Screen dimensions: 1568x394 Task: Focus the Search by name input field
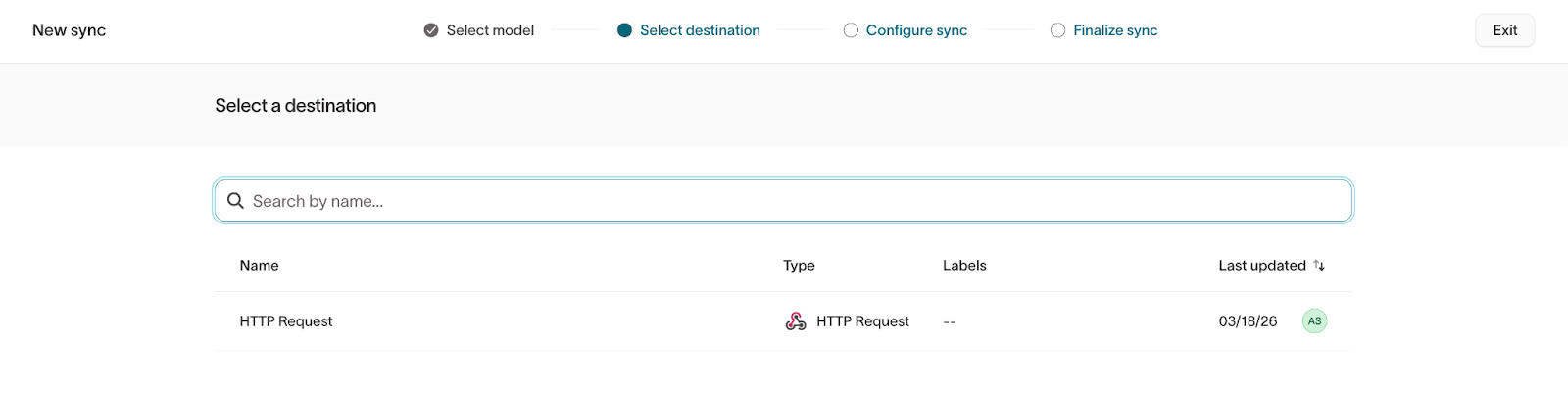pos(784,201)
